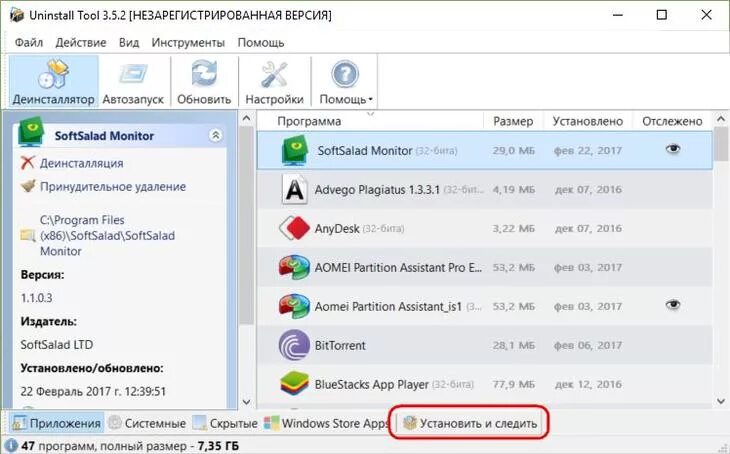The image size is (730, 454).
Task: Click the program list scrollbar thumb
Action: [x=721, y=144]
